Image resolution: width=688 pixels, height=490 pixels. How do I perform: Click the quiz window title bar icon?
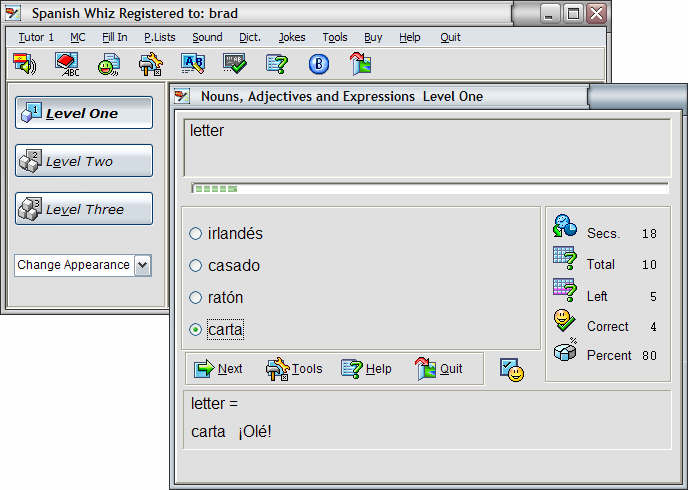coord(182,96)
